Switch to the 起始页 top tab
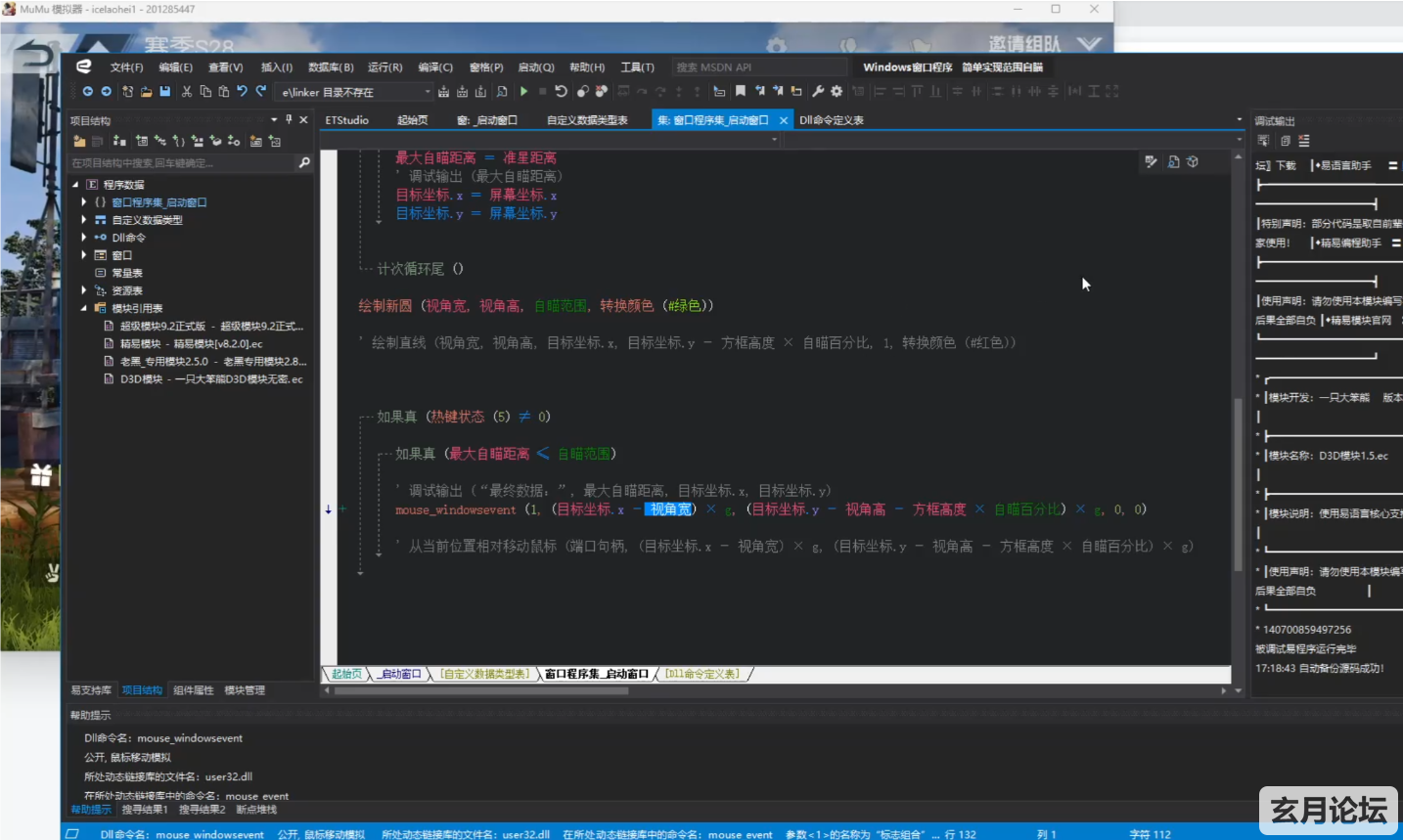Viewport: 1403px width, 840px height. (x=412, y=120)
